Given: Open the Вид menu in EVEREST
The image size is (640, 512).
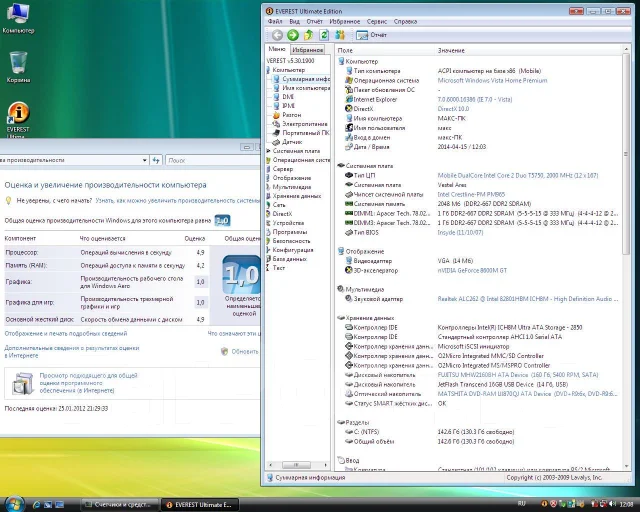Looking at the screenshot, I should (x=294, y=22).
